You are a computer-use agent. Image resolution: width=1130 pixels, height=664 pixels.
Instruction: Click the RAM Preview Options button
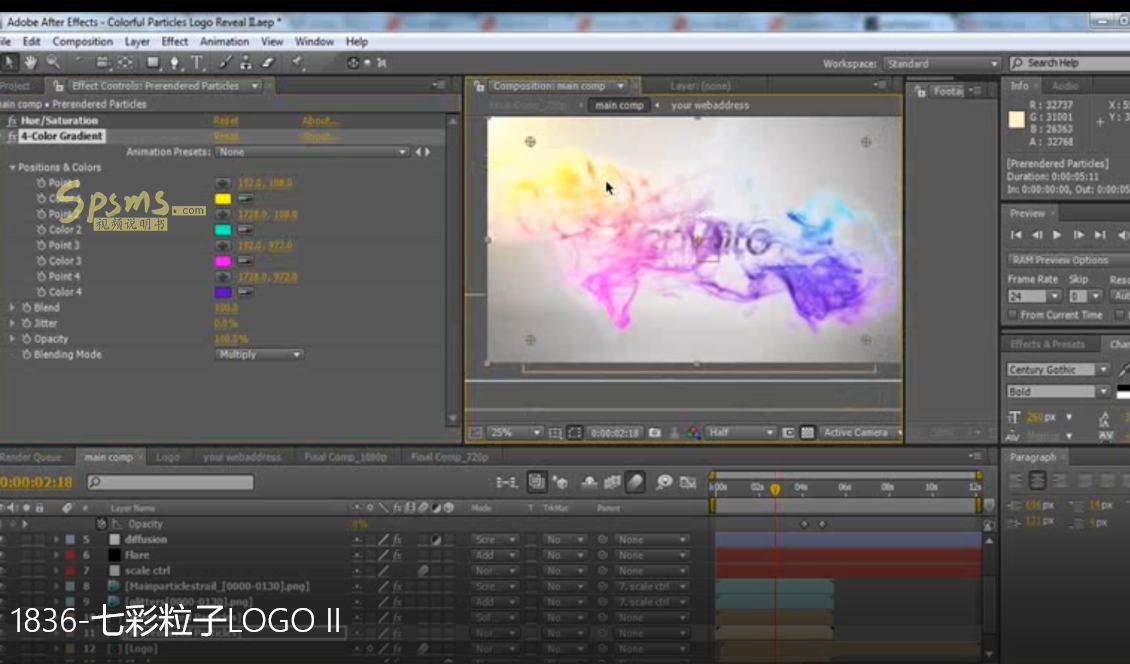point(1067,260)
